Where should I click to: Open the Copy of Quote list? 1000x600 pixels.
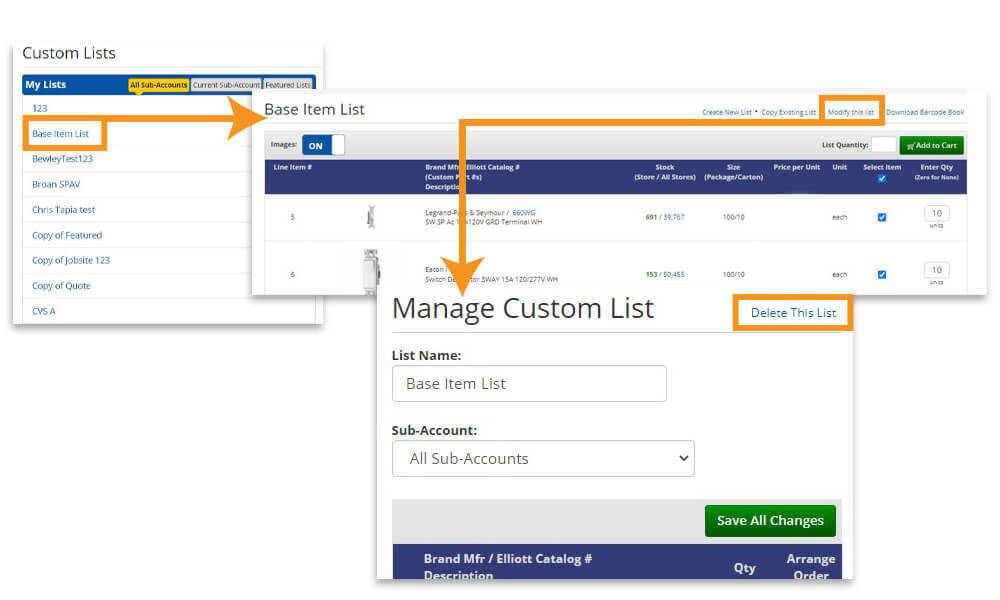click(61, 286)
